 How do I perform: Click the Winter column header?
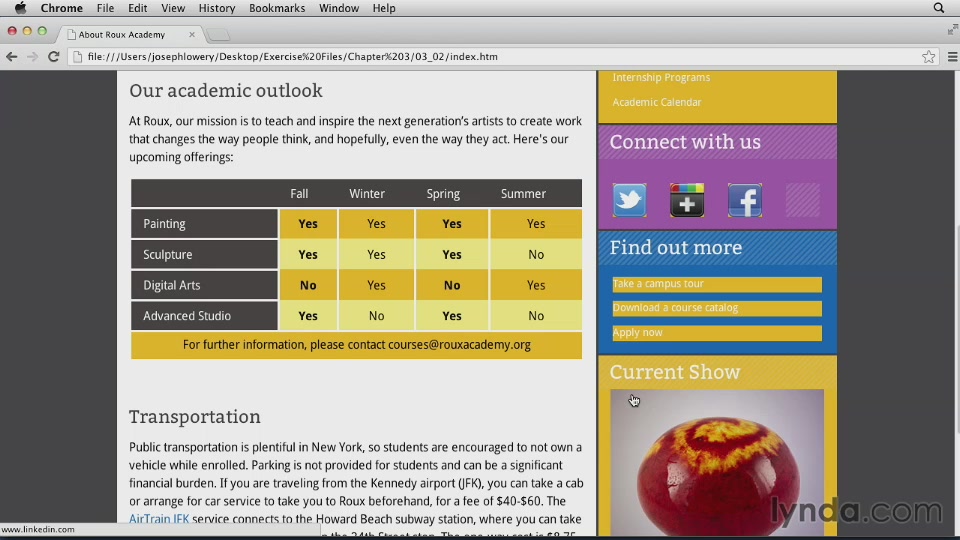367,193
